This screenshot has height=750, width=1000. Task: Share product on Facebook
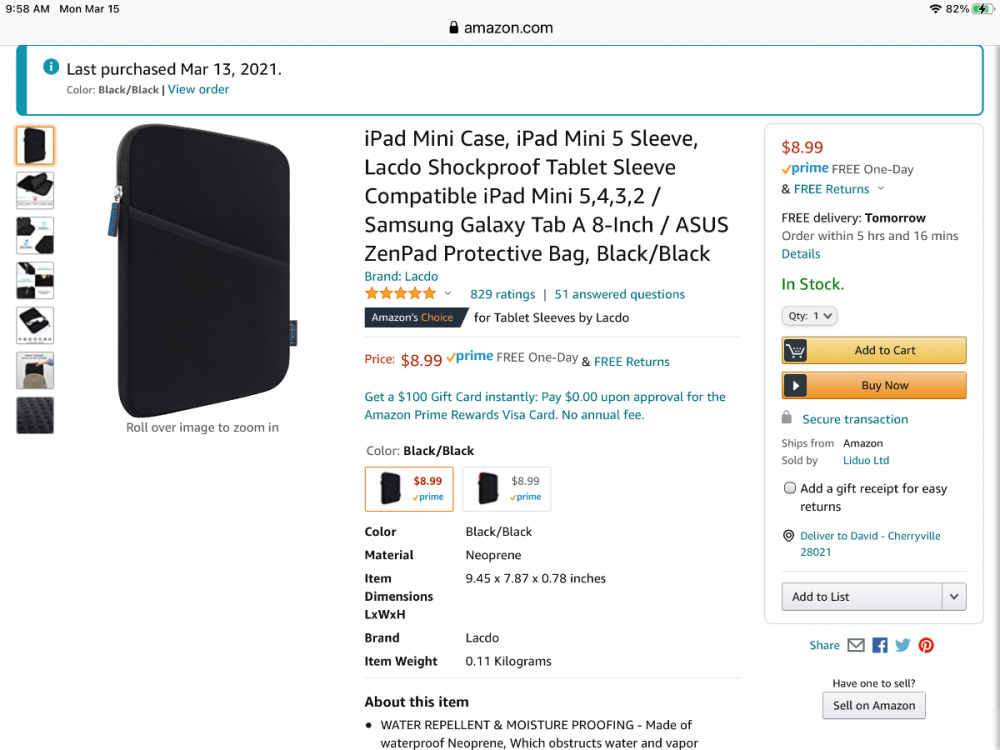click(x=880, y=645)
